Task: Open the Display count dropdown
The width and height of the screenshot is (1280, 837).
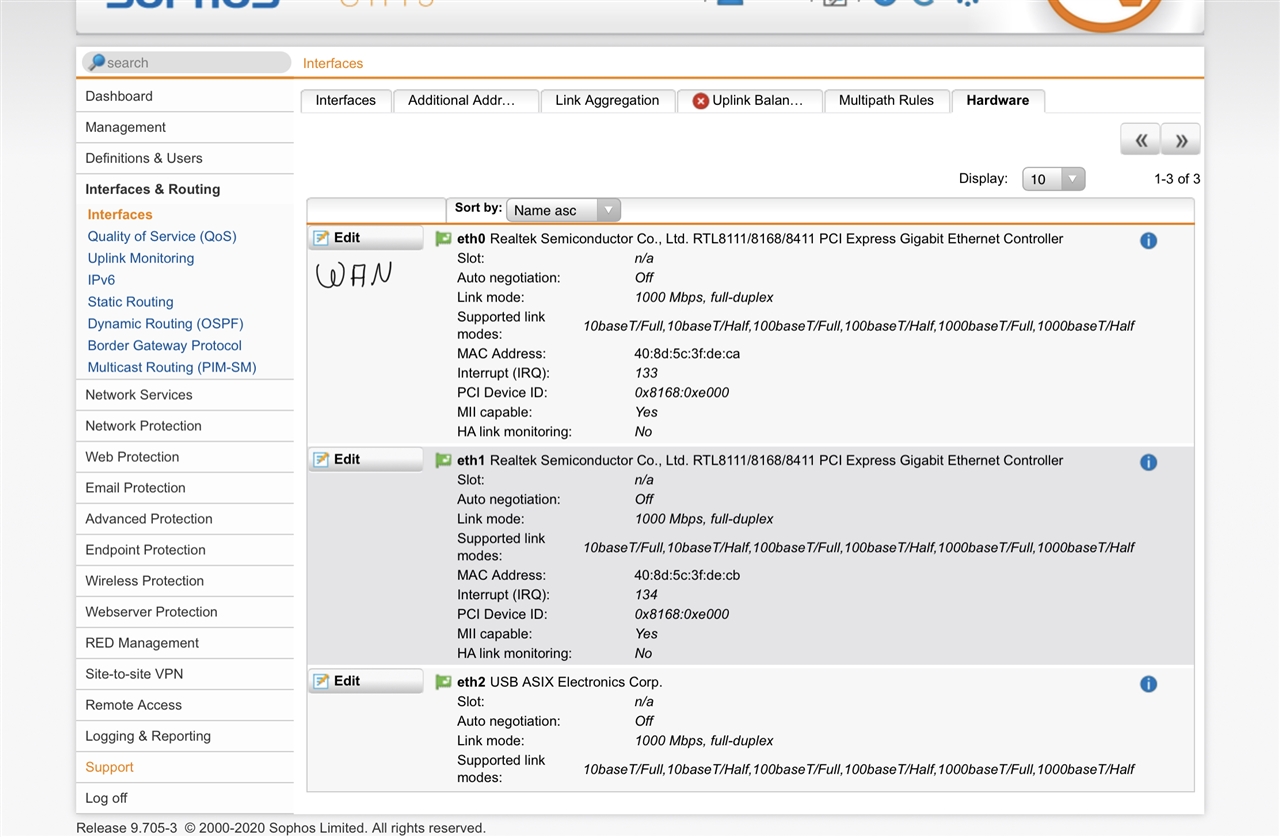Action: [1053, 179]
